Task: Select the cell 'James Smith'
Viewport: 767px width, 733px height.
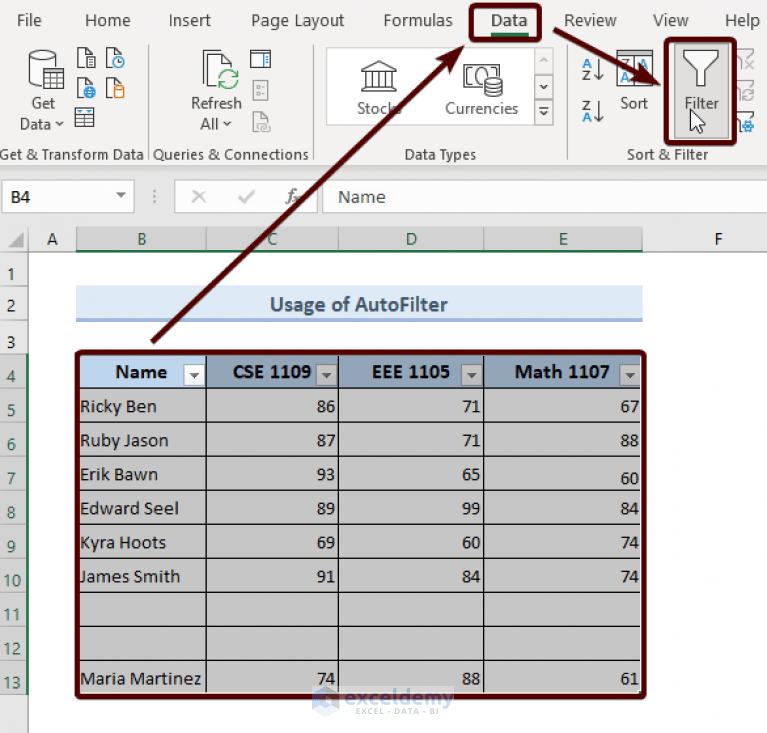Action: point(142,576)
